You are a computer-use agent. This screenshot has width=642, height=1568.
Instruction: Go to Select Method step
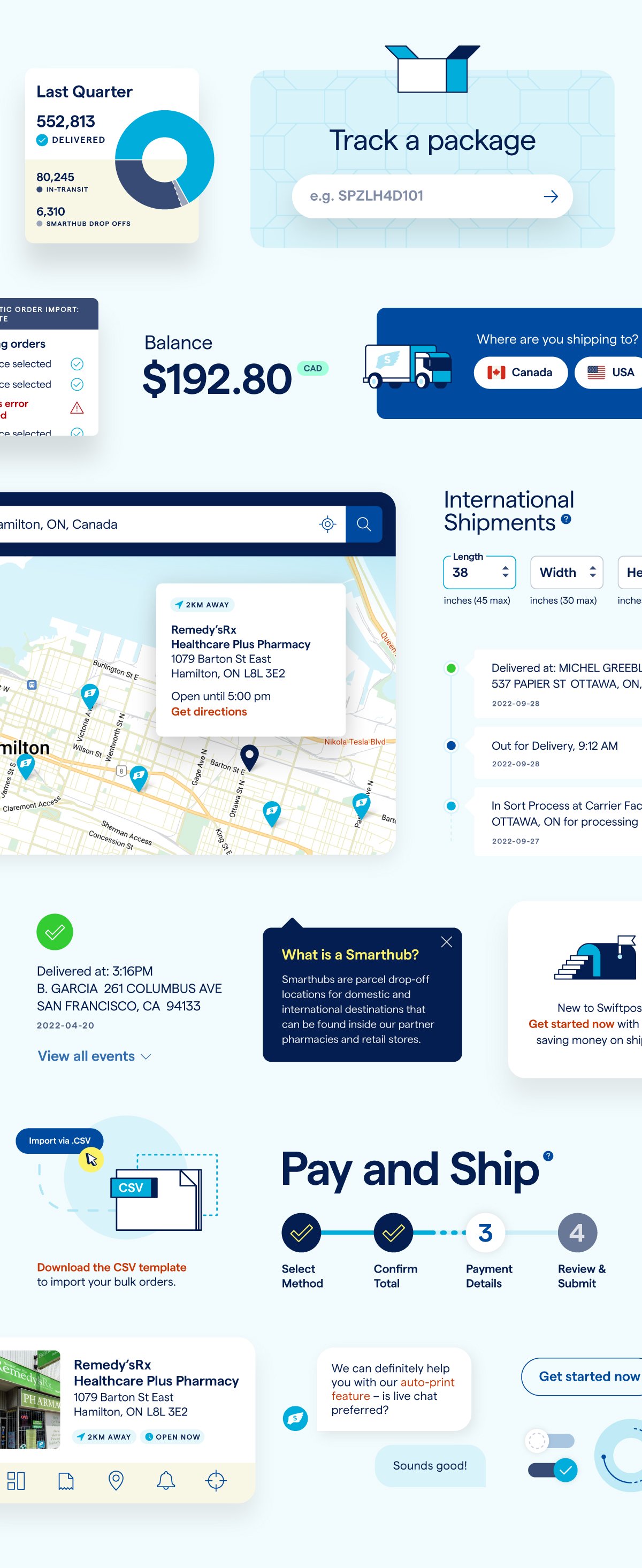pos(301,1232)
